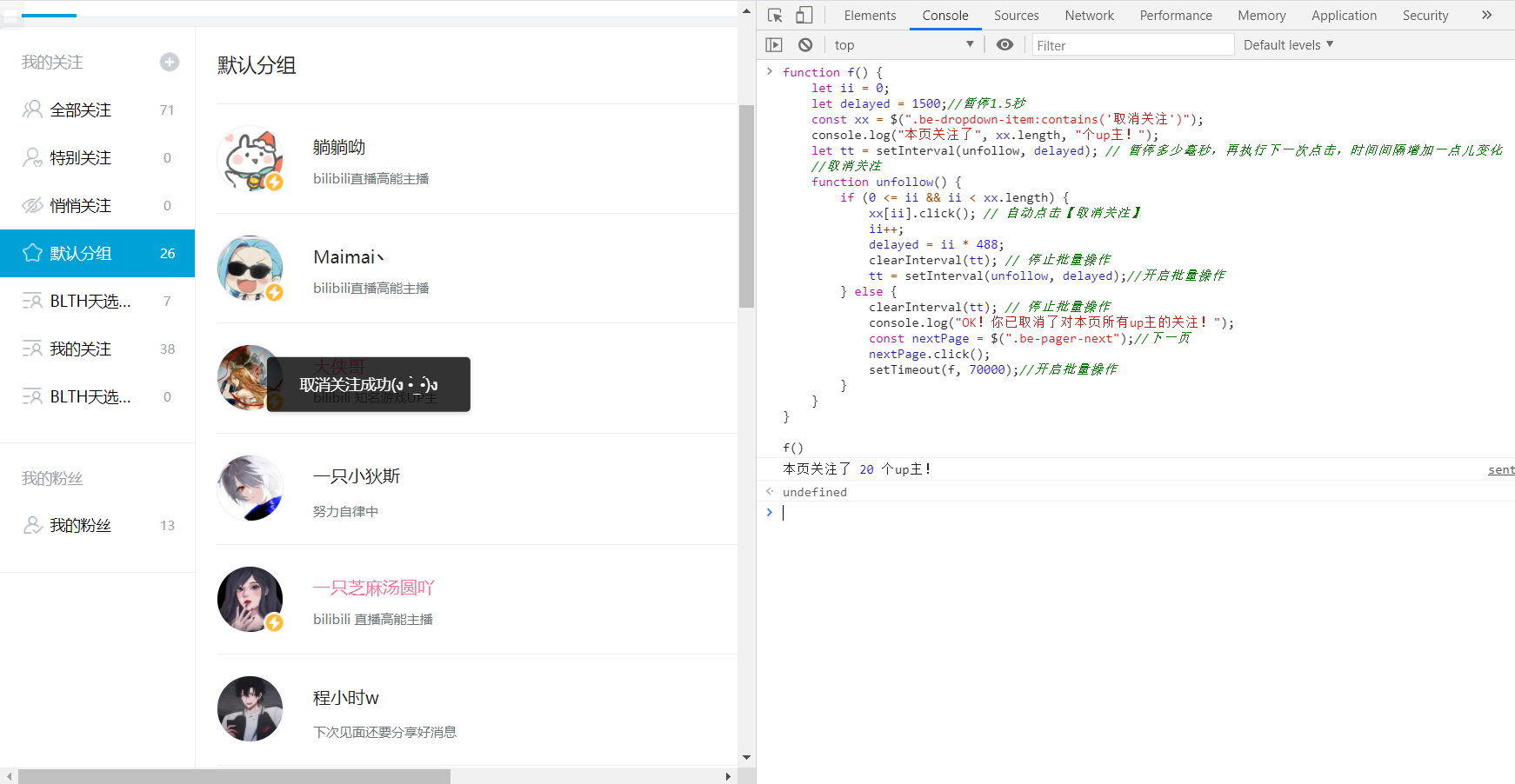Open 我的粉丝 list with 13 fans

(97, 525)
